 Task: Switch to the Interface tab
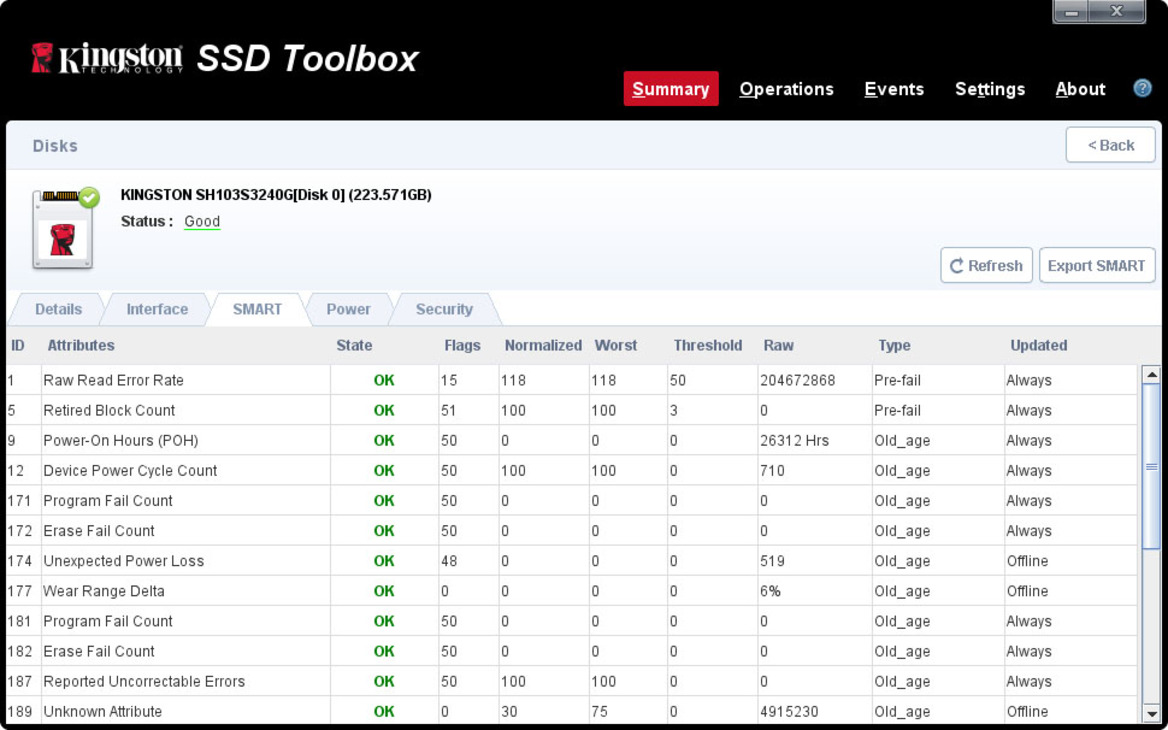[157, 309]
